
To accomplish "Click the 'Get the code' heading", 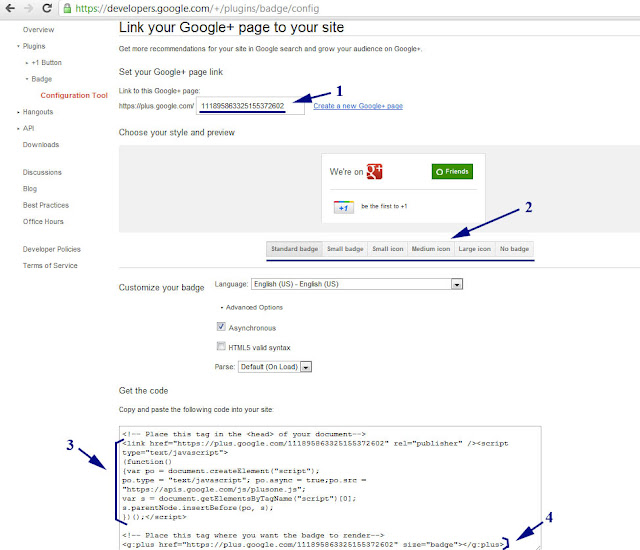I will [143, 391].
